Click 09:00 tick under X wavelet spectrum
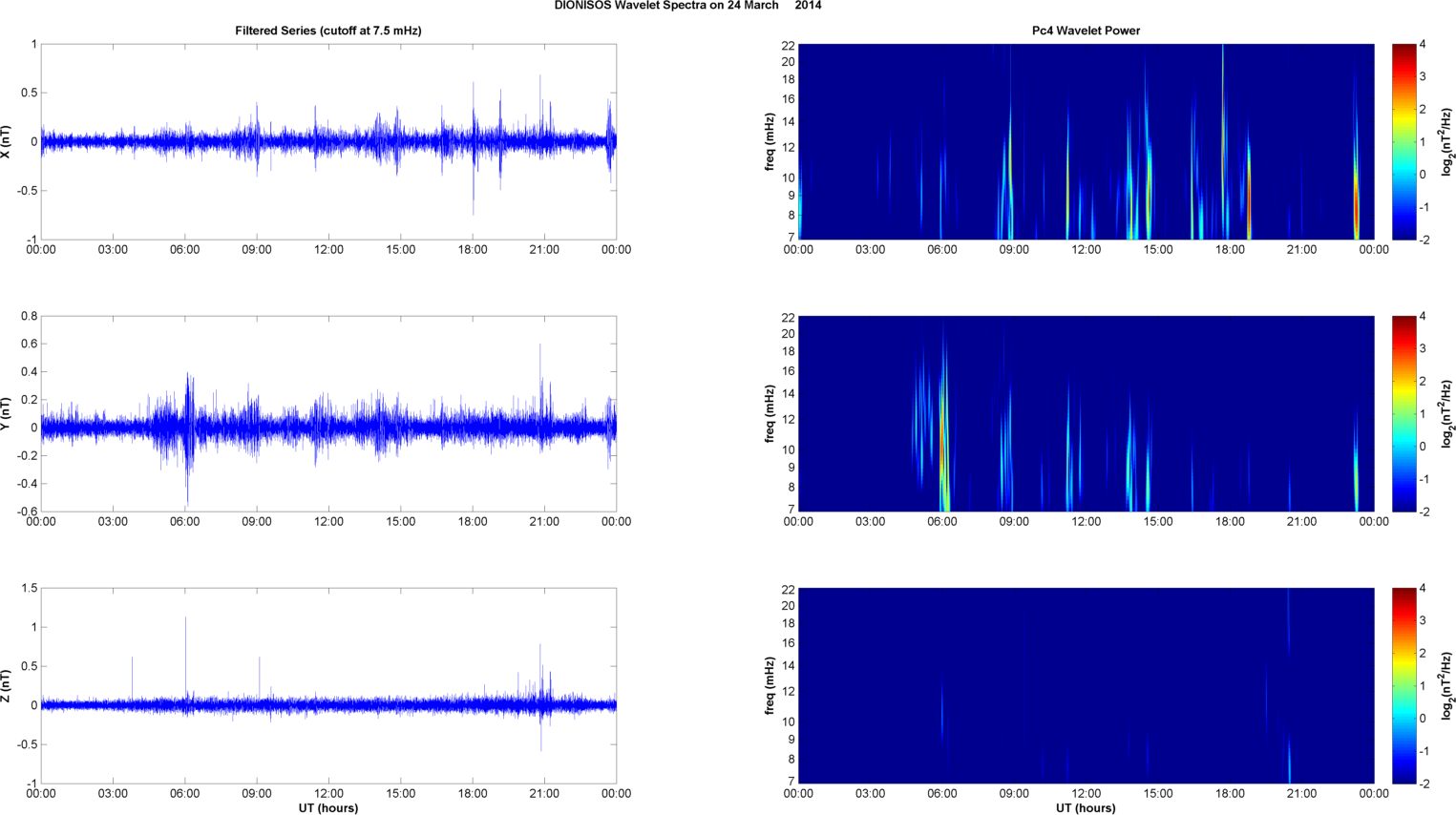 [1014, 250]
